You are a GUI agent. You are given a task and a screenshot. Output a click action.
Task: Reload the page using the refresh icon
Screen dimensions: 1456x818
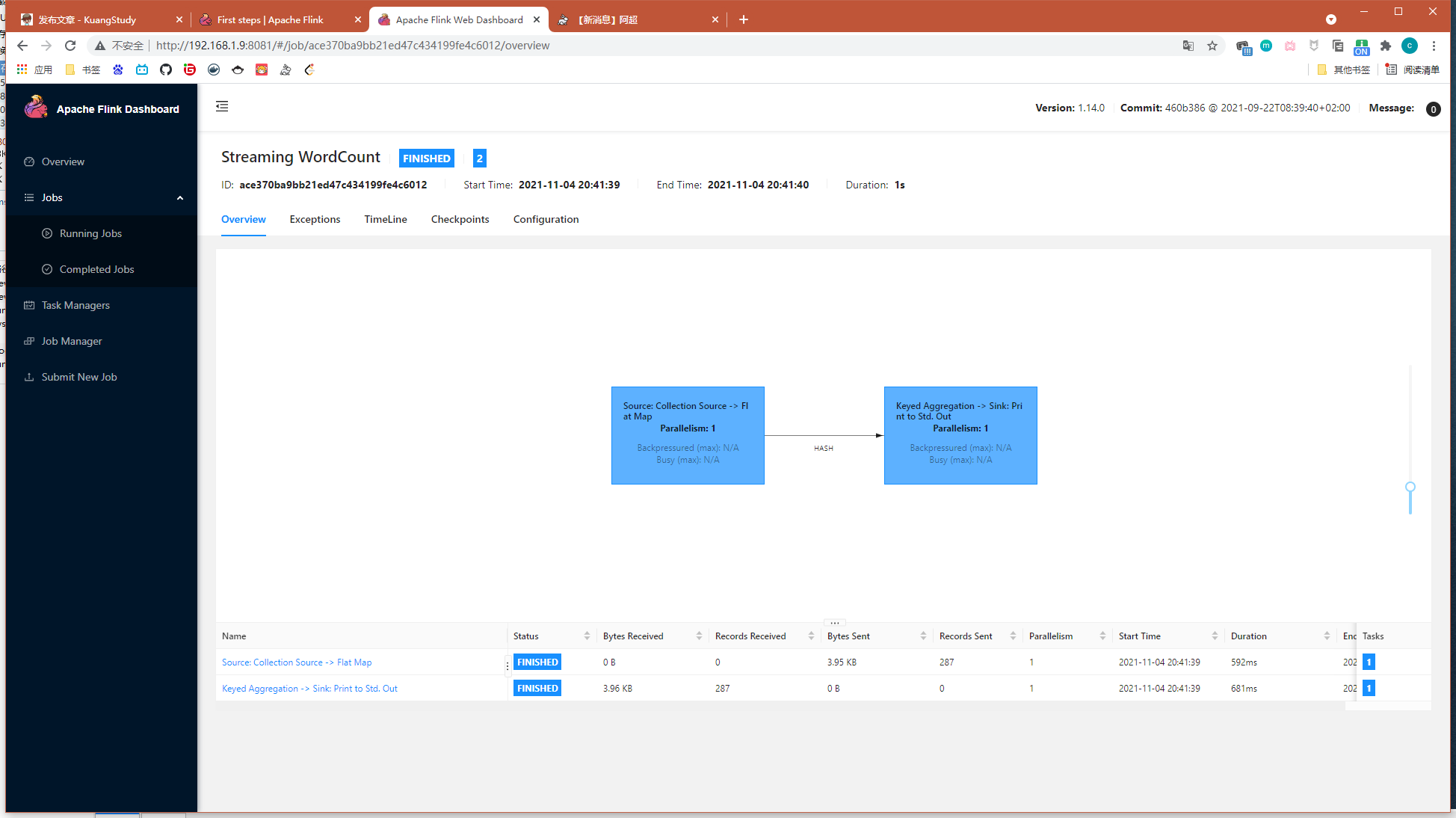[70, 46]
